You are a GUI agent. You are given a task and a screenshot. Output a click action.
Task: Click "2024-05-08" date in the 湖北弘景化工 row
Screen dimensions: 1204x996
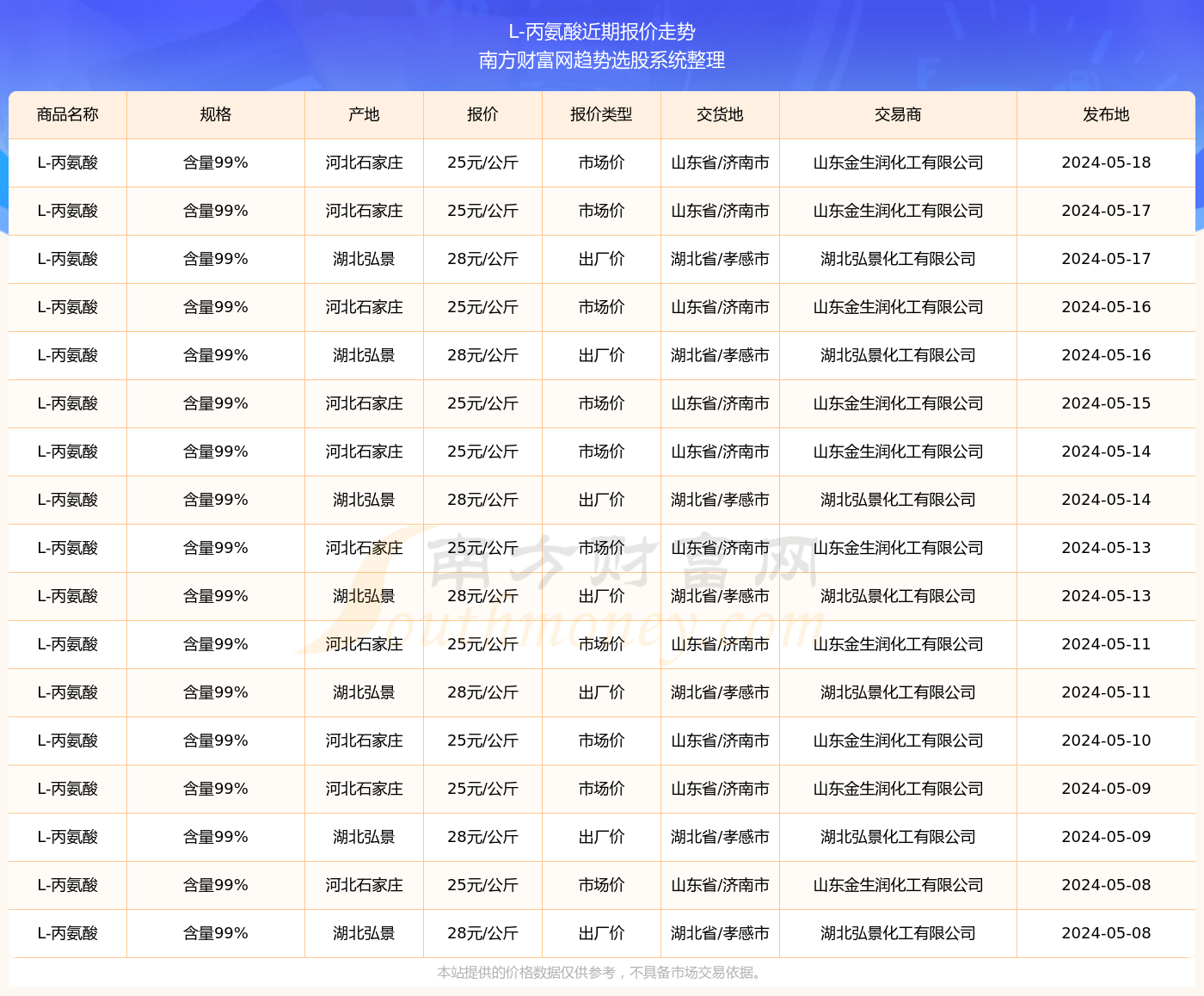point(1106,933)
